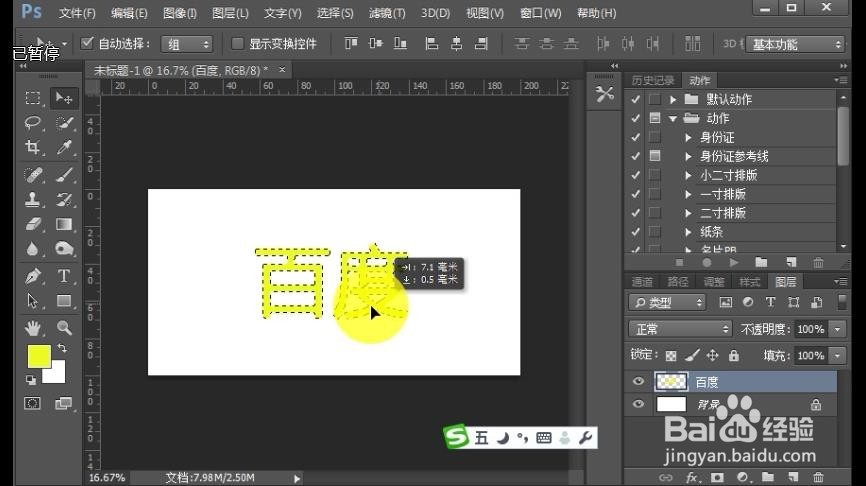This screenshot has height=486, width=866.
Task: Toggle the checkmark for 默认动作 action set
Action: pyautogui.click(x=636, y=99)
